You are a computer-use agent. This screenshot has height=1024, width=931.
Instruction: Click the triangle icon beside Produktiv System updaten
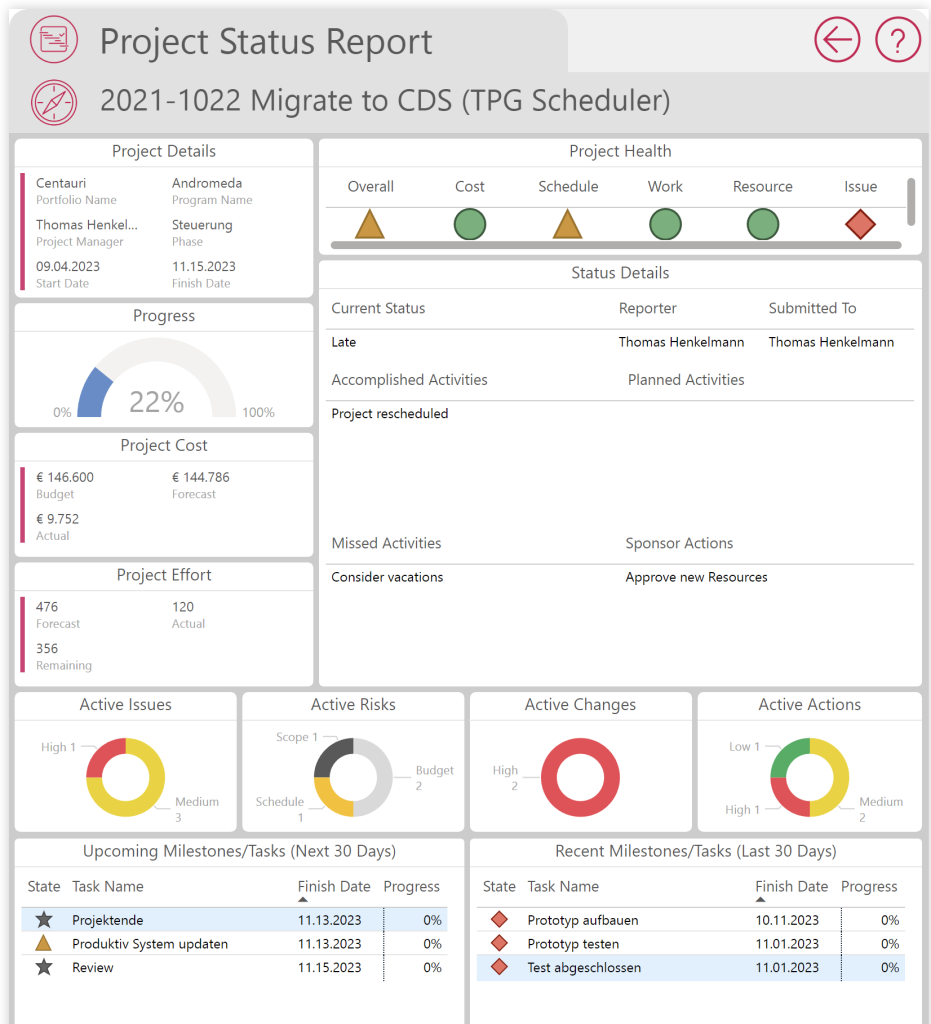click(43, 944)
